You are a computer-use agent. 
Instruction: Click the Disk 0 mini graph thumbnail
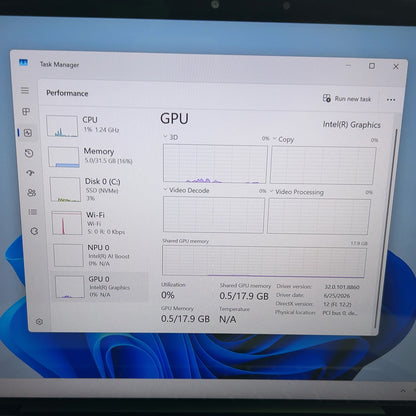pos(65,189)
